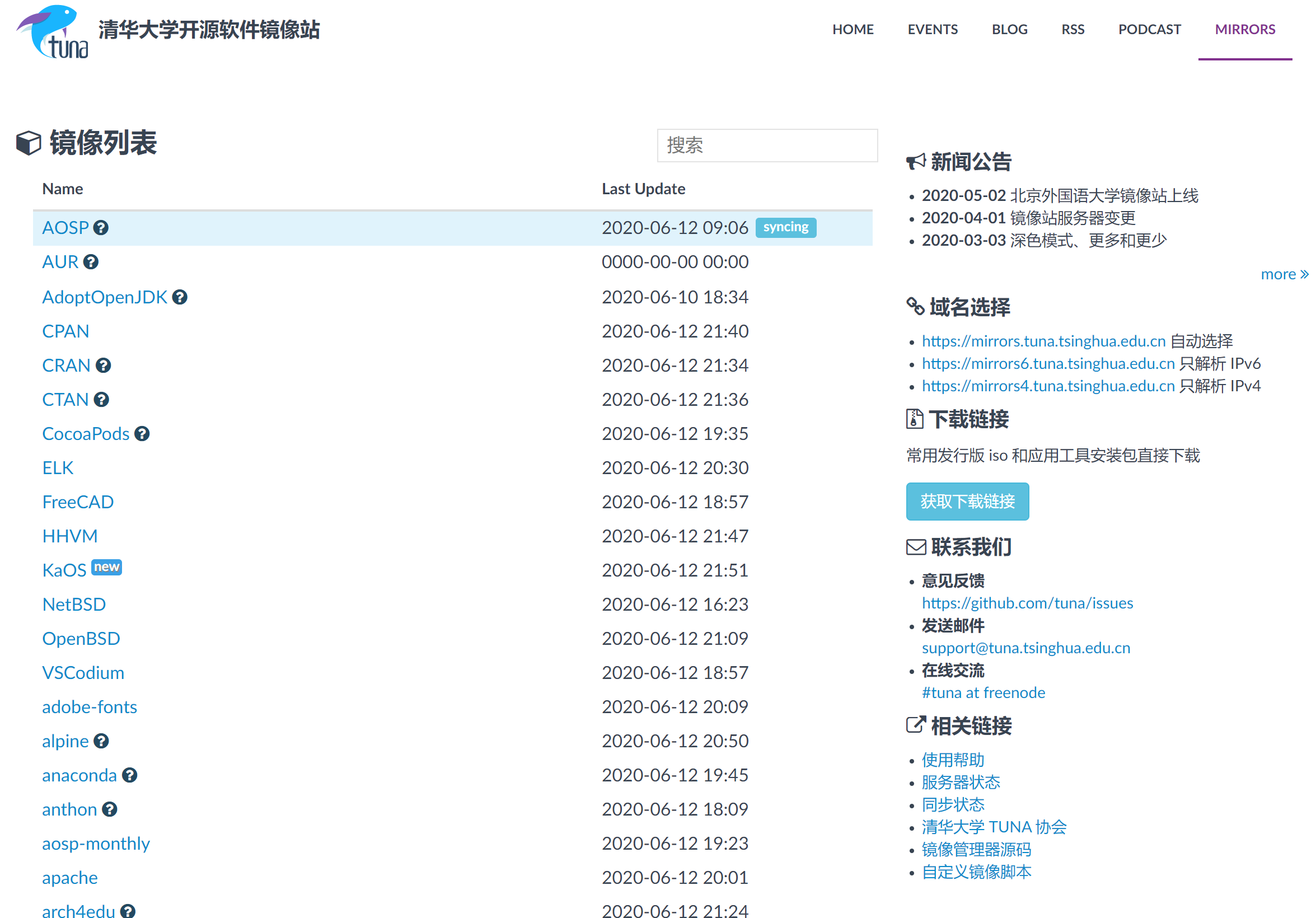Visit the IPv6-only mirrors6 domain link
Viewport: 1316px width, 918px height.
point(1047,363)
